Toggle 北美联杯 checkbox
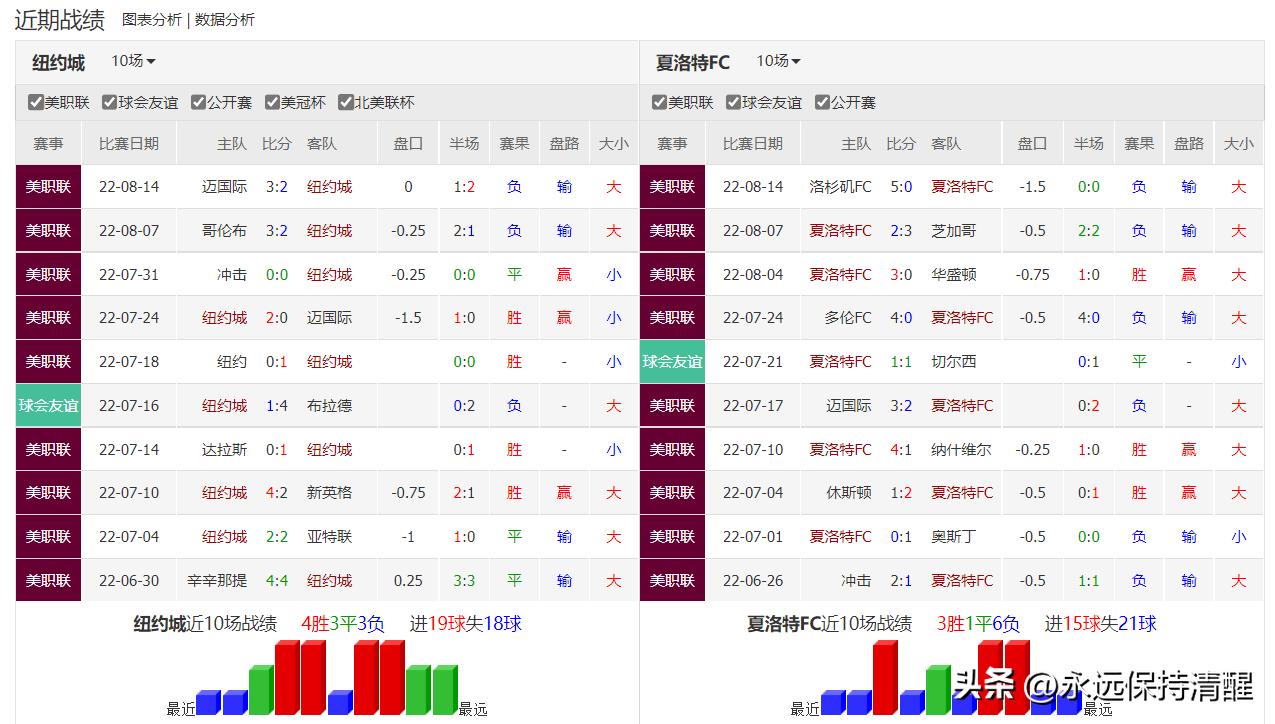 point(346,102)
